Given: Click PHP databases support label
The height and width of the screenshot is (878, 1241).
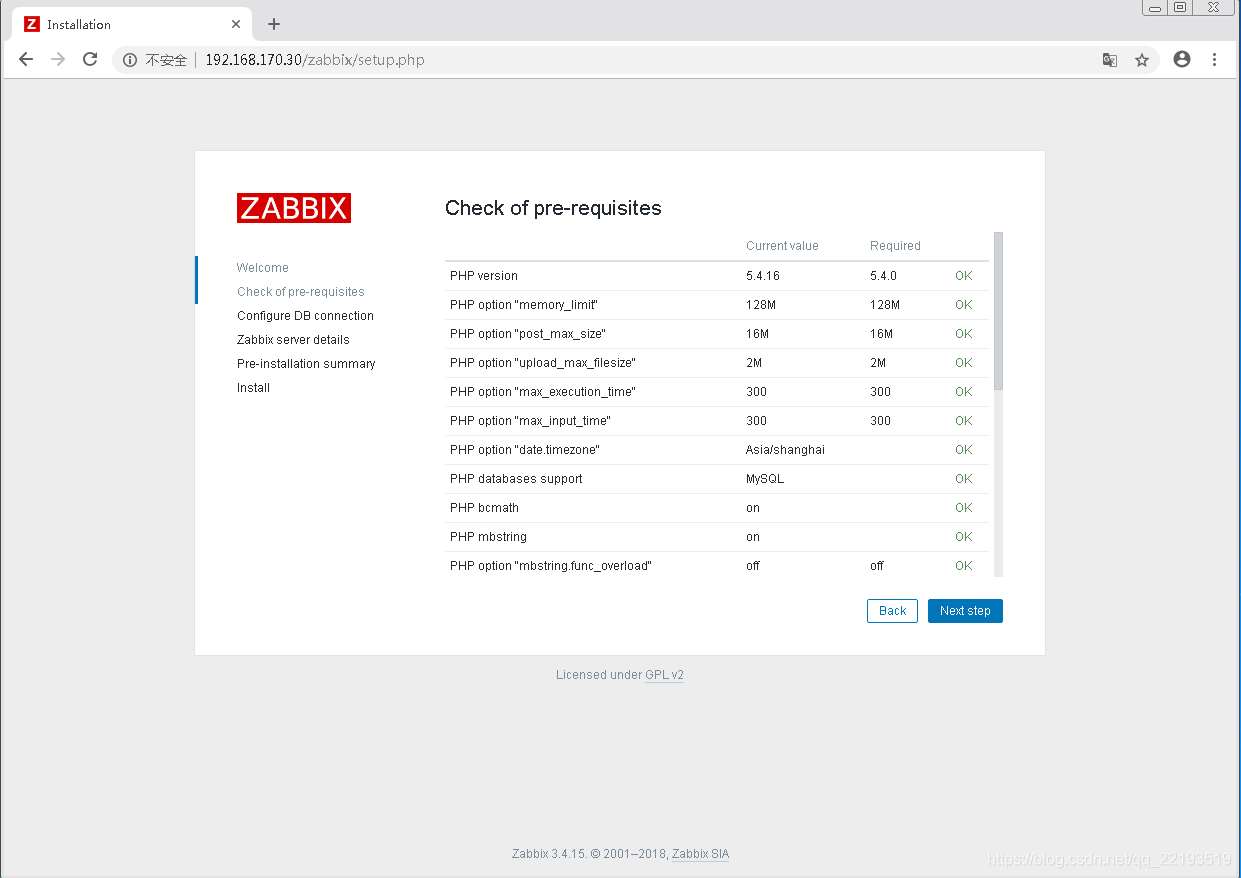Looking at the screenshot, I should pyautogui.click(x=516, y=479).
